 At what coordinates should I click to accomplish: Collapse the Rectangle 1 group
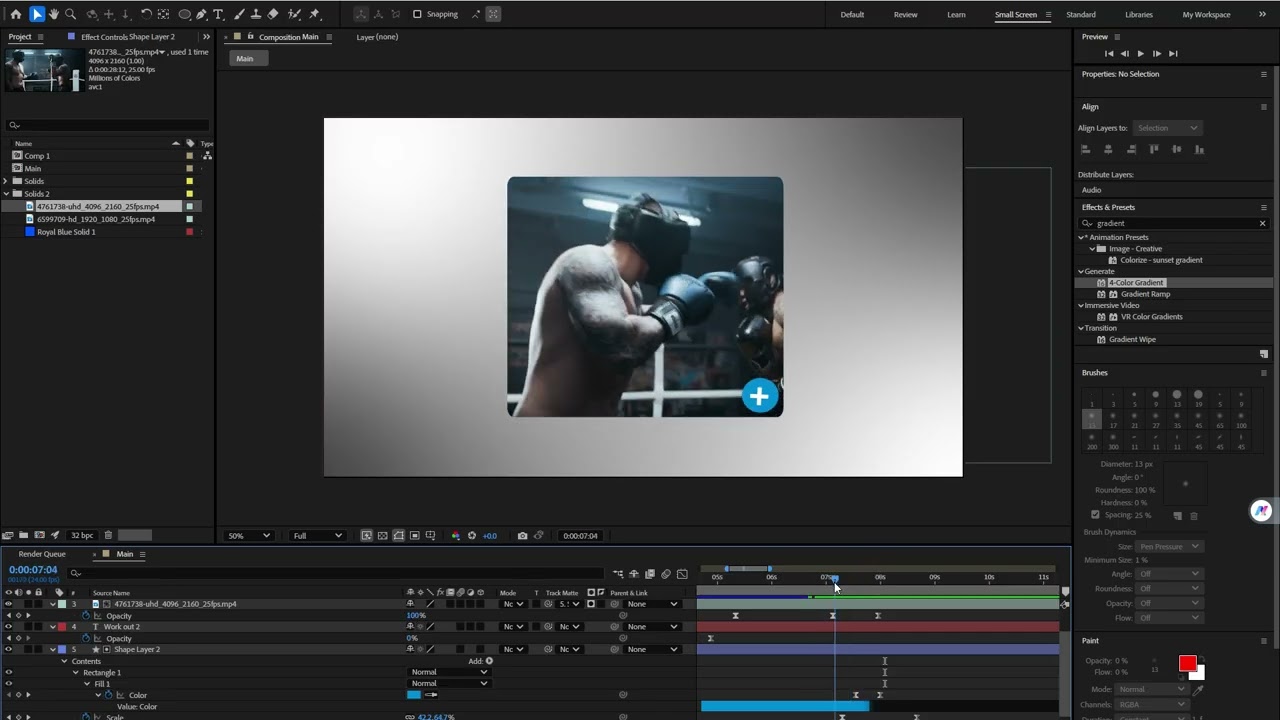(75, 673)
